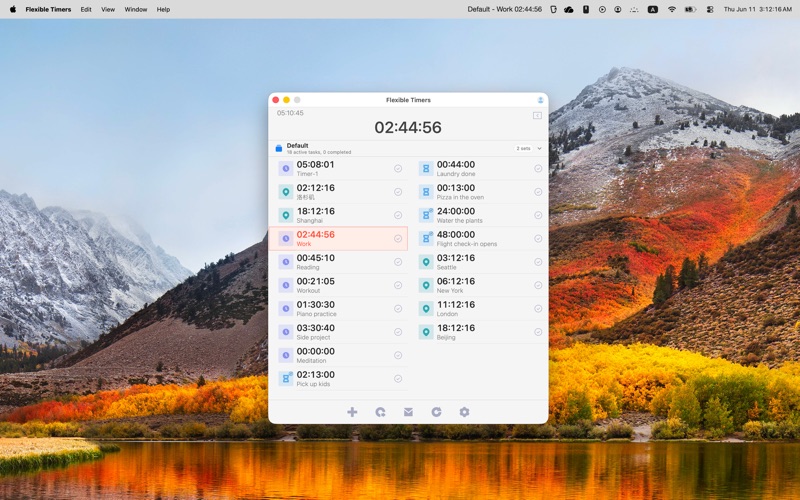Select the 18:12:16 Beijing time

pos(456,328)
